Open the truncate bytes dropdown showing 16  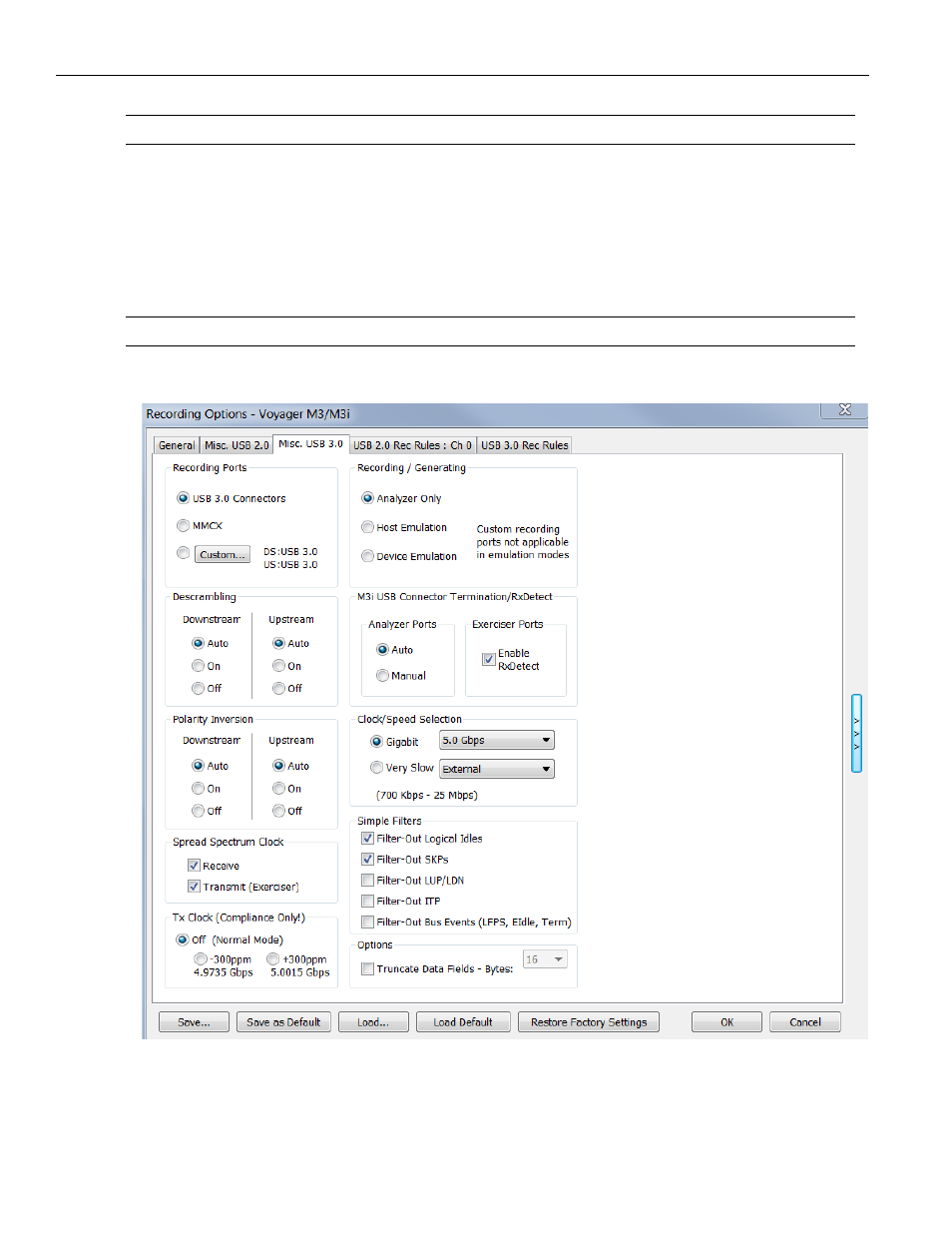coord(545,959)
